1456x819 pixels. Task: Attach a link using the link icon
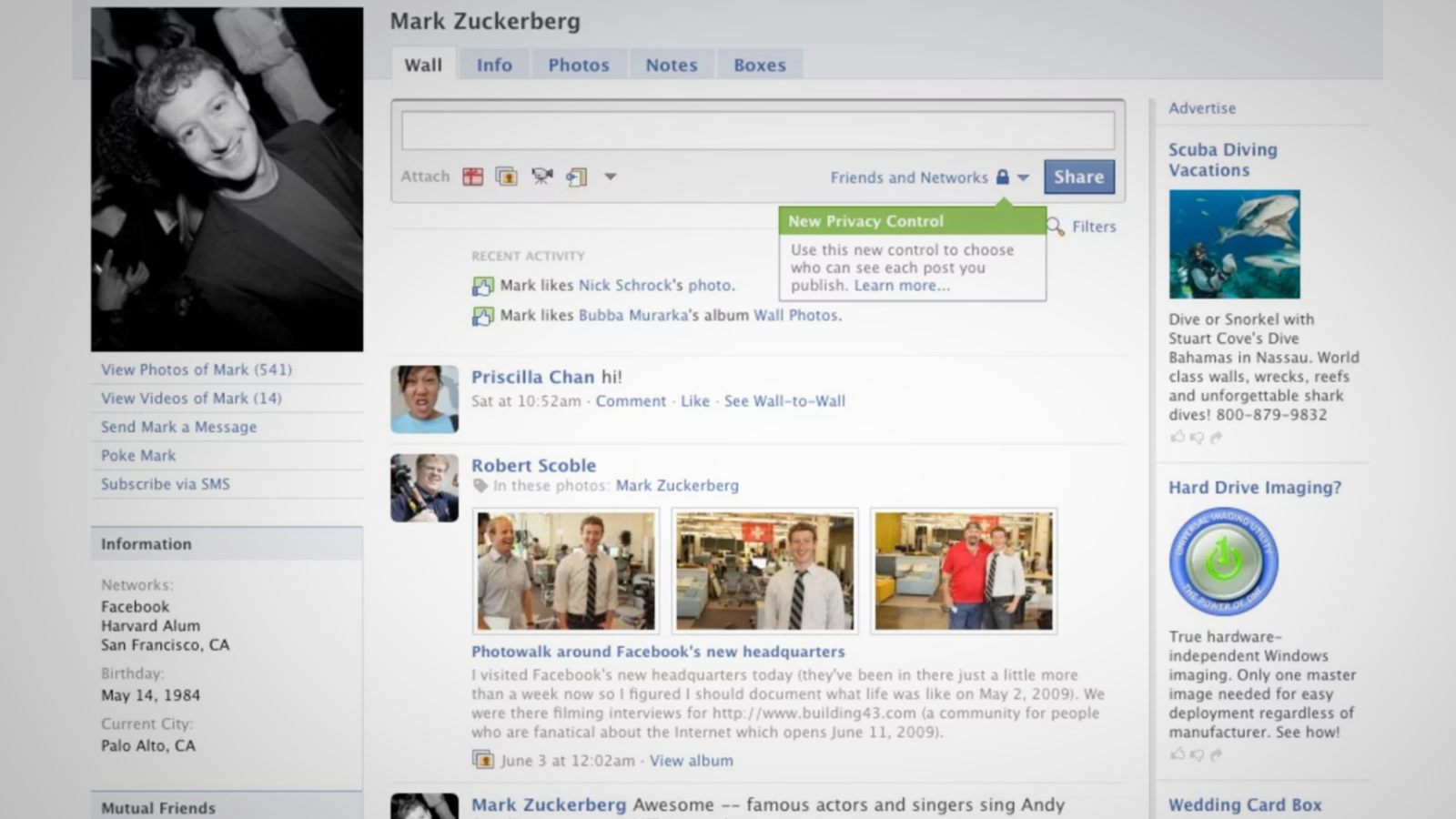coord(577,177)
